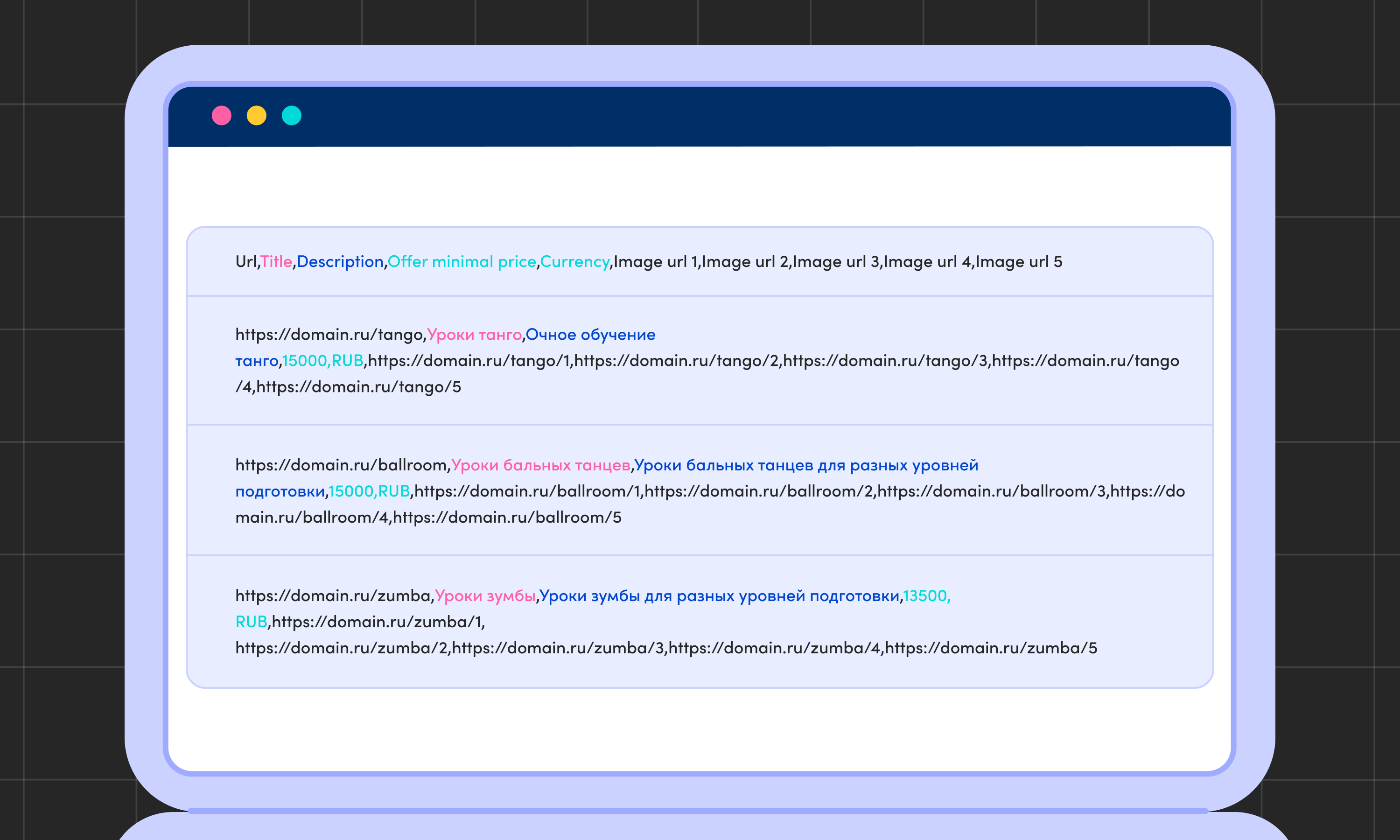Open the https://domain.ru/tango link

[329, 335]
